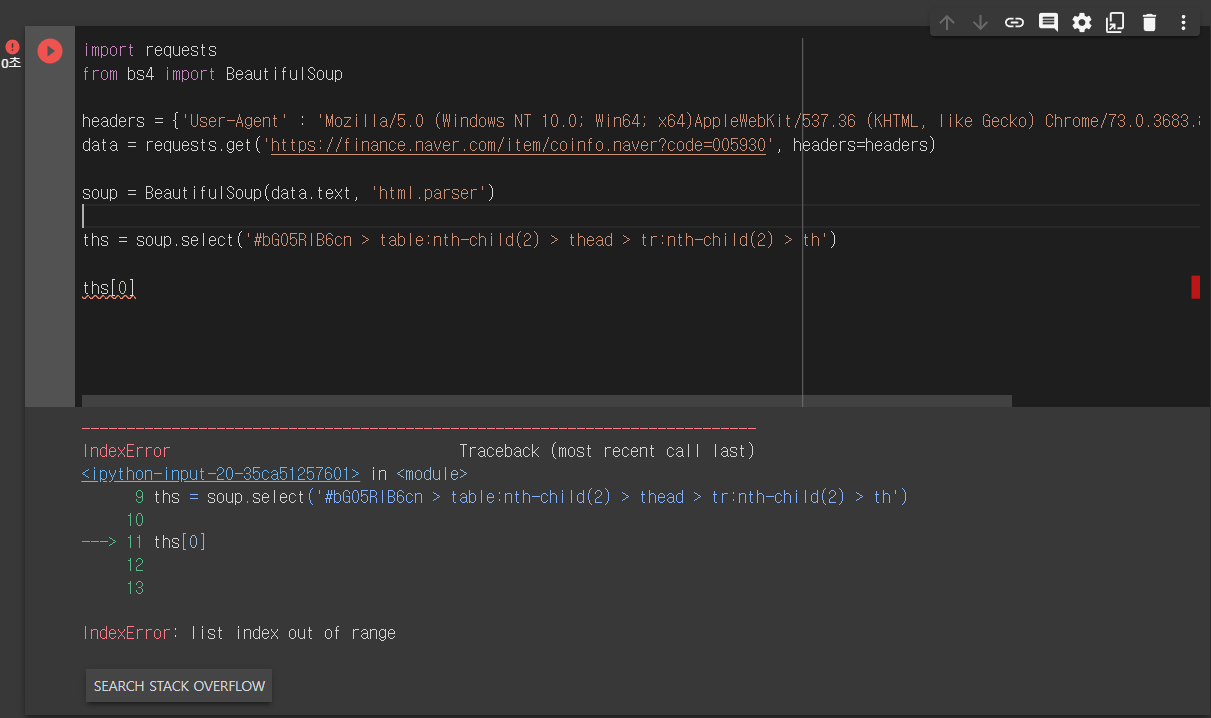The width and height of the screenshot is (1211, 718).
Task: Click traceback line 11 'ths[0]'
Action: (180, 542)
